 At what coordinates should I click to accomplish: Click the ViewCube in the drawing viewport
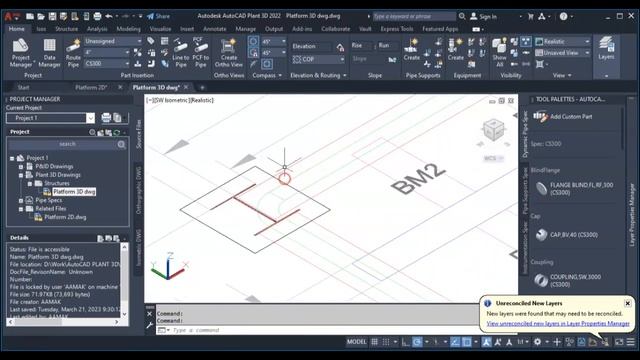[493, 131]
